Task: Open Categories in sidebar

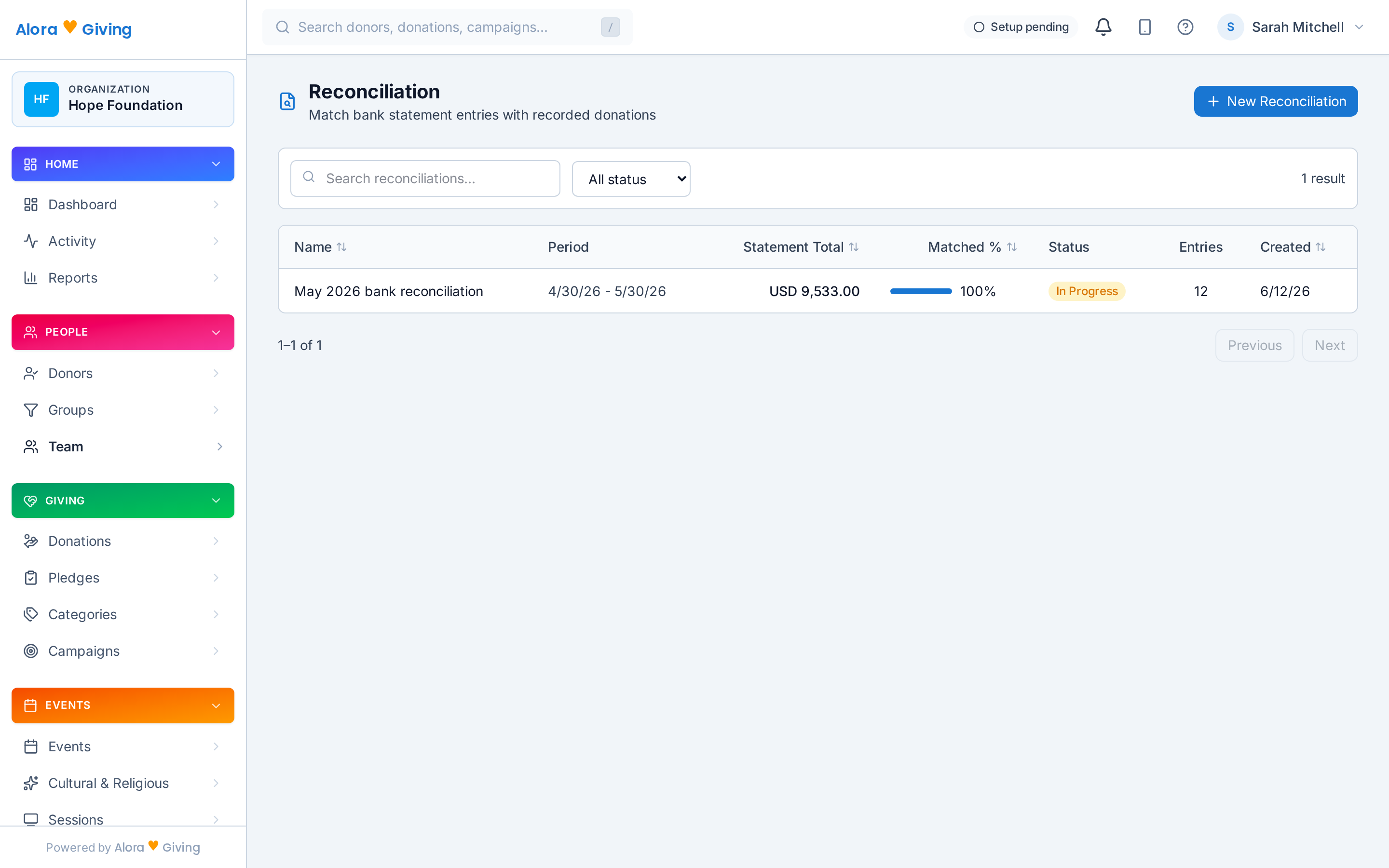Action: click(123, 614)
